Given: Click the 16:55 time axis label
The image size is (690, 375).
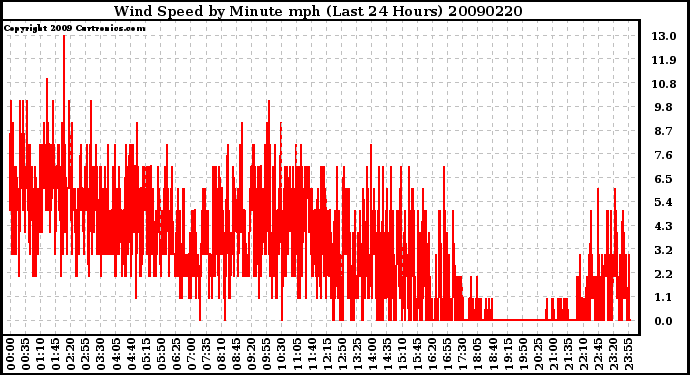Looking at the screenshot, I should tap(447, 354).
